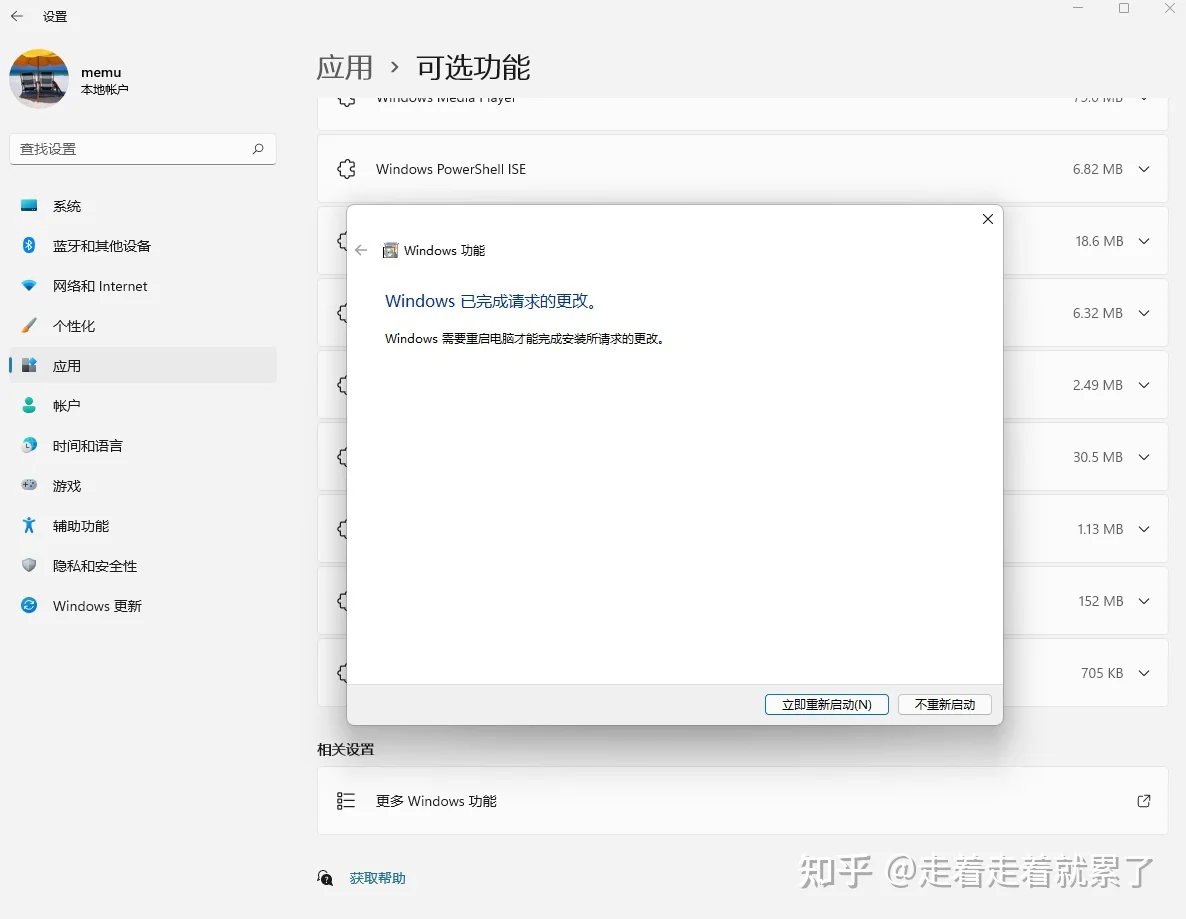Open 个性化 settings category
Screen dimensions: 1186x919
(x=143, y=326)
